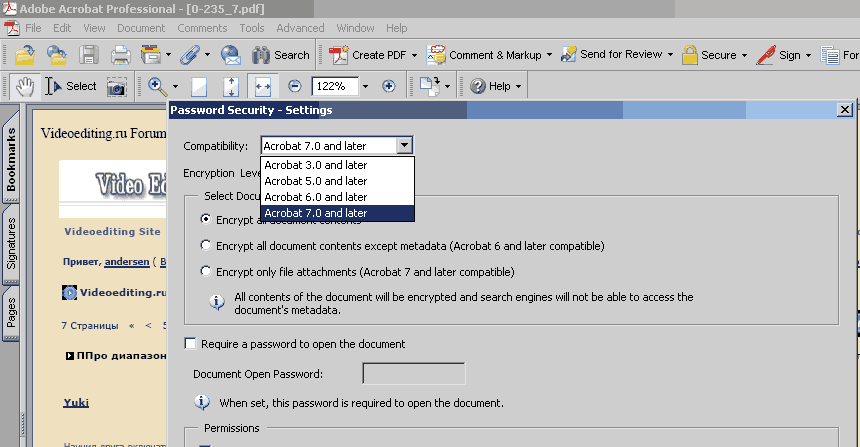Close the Password Security Settings dialog
Image resolution: width=860 pixels, height=447 pixels.
click(x=845, y=110)
